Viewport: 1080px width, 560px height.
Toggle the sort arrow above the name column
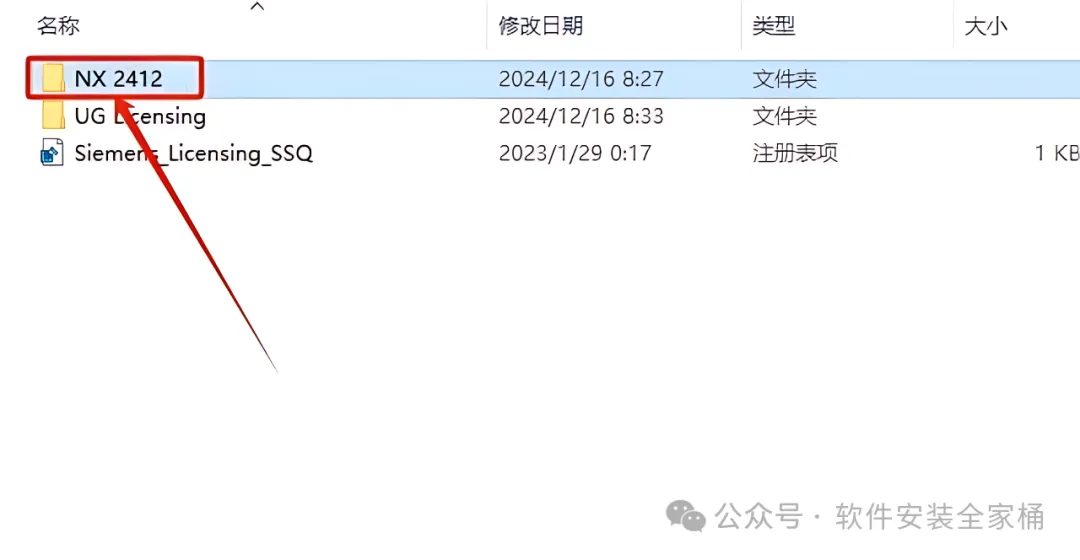pos(258,6)
